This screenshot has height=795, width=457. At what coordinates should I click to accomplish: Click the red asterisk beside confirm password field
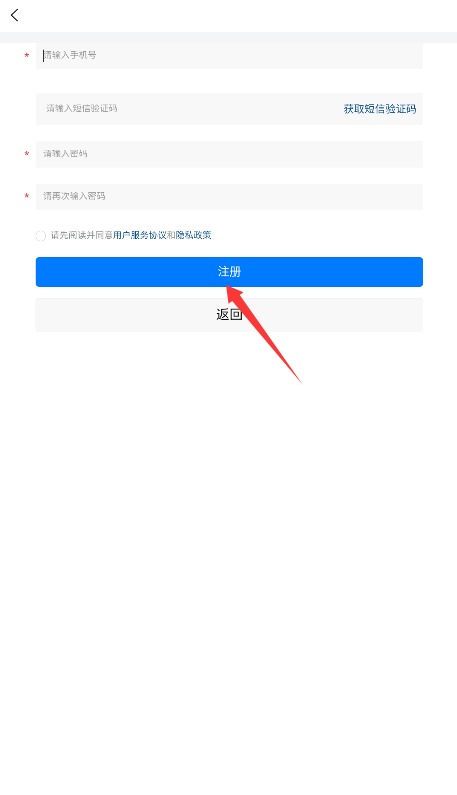click(x=26, y=197)
